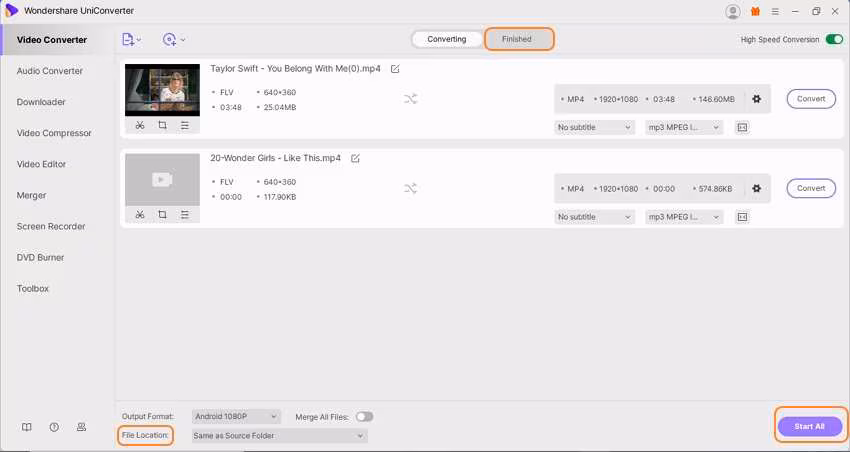
Task: Open effects list icon for Wonder Girls video
Action: 185,215
